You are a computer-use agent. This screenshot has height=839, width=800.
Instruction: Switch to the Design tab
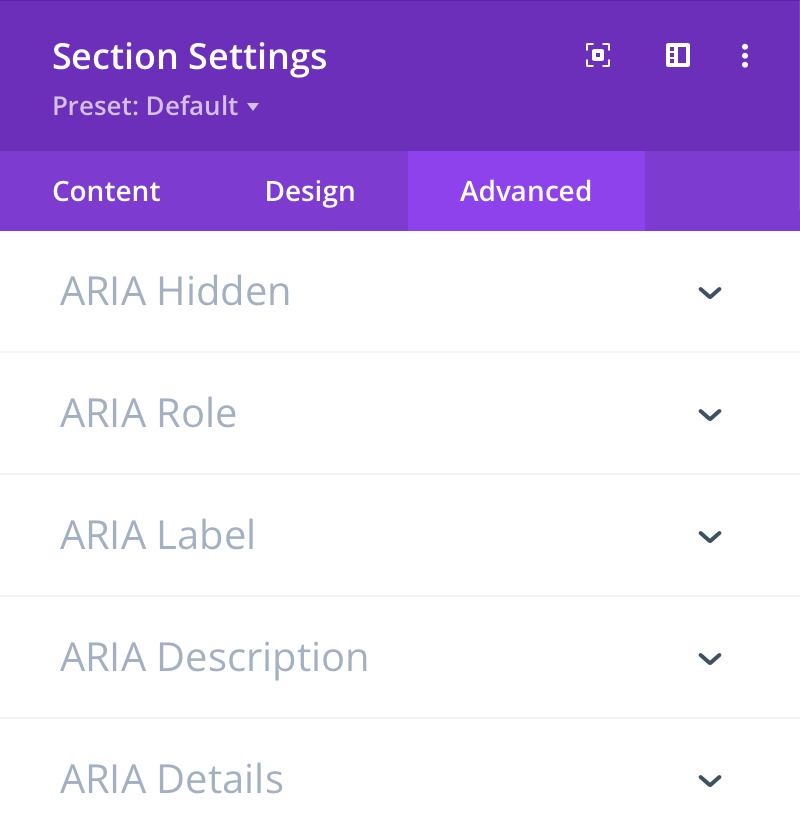tap(309, 191)
